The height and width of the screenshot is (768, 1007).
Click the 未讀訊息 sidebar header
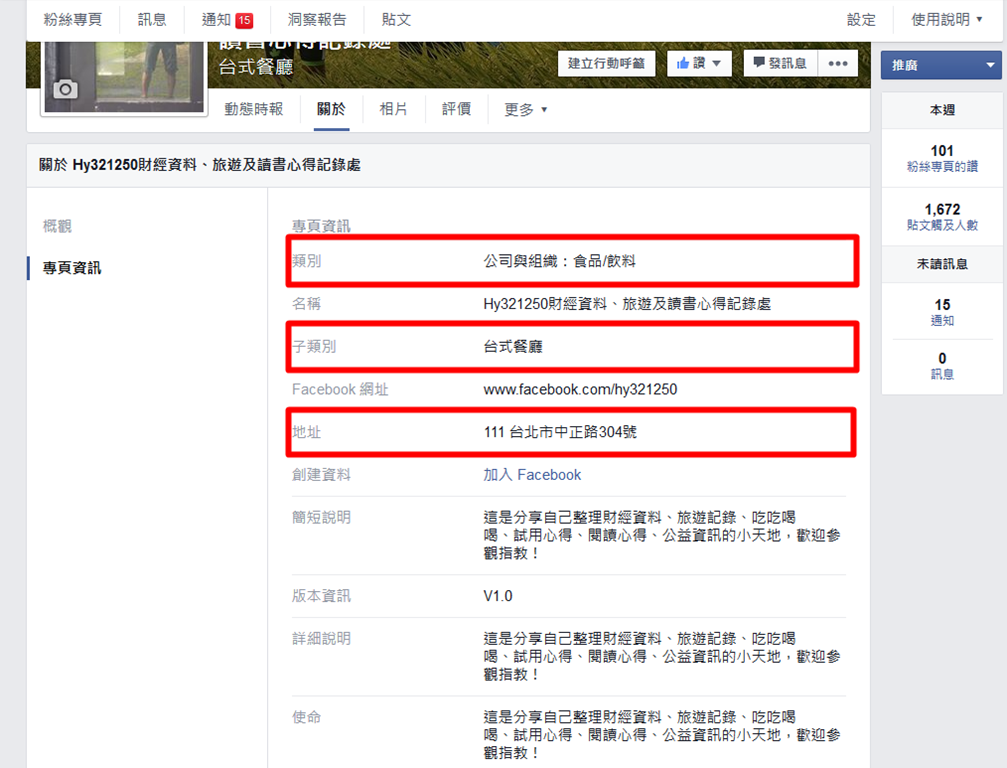tap(942, 264)
